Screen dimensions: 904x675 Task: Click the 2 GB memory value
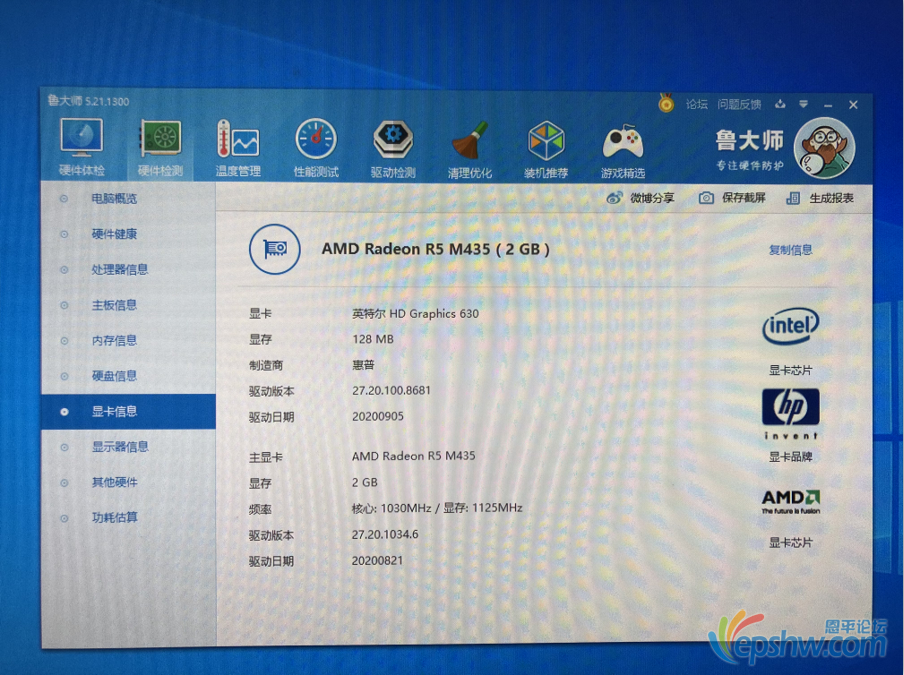[x=364, y=482]
